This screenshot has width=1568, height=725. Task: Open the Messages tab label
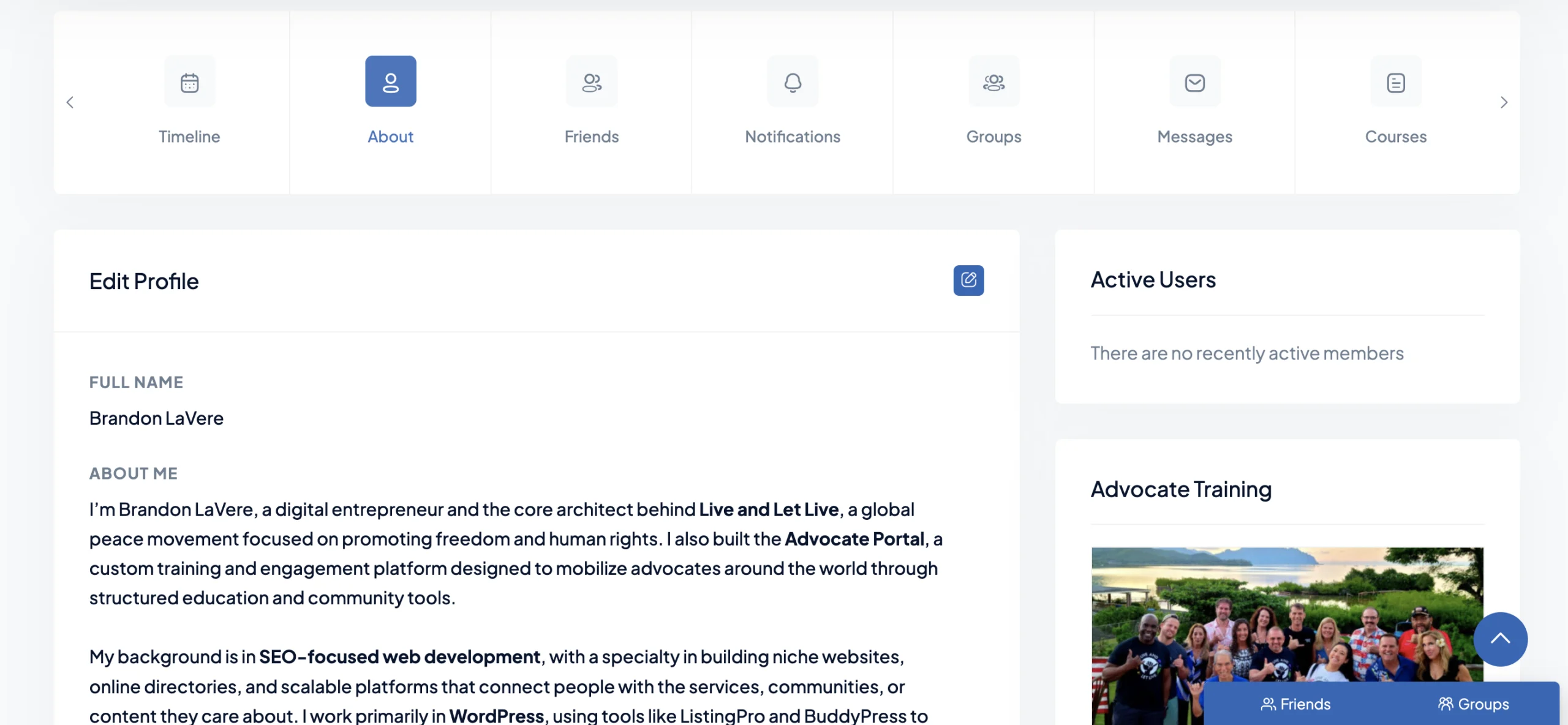click(x=1194, y=137)
